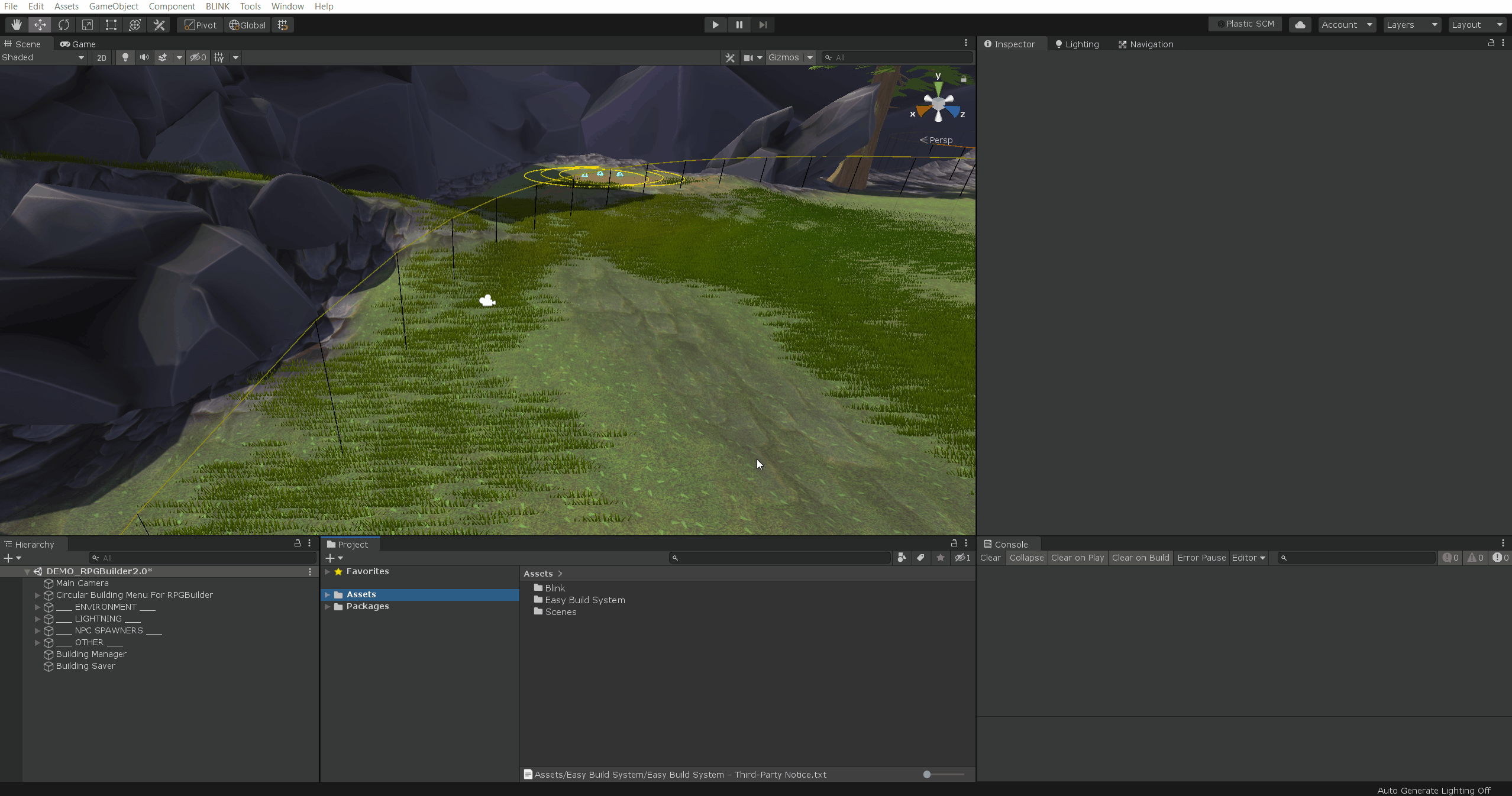Click the Inspector panel lock icon

coord(1491,43)
